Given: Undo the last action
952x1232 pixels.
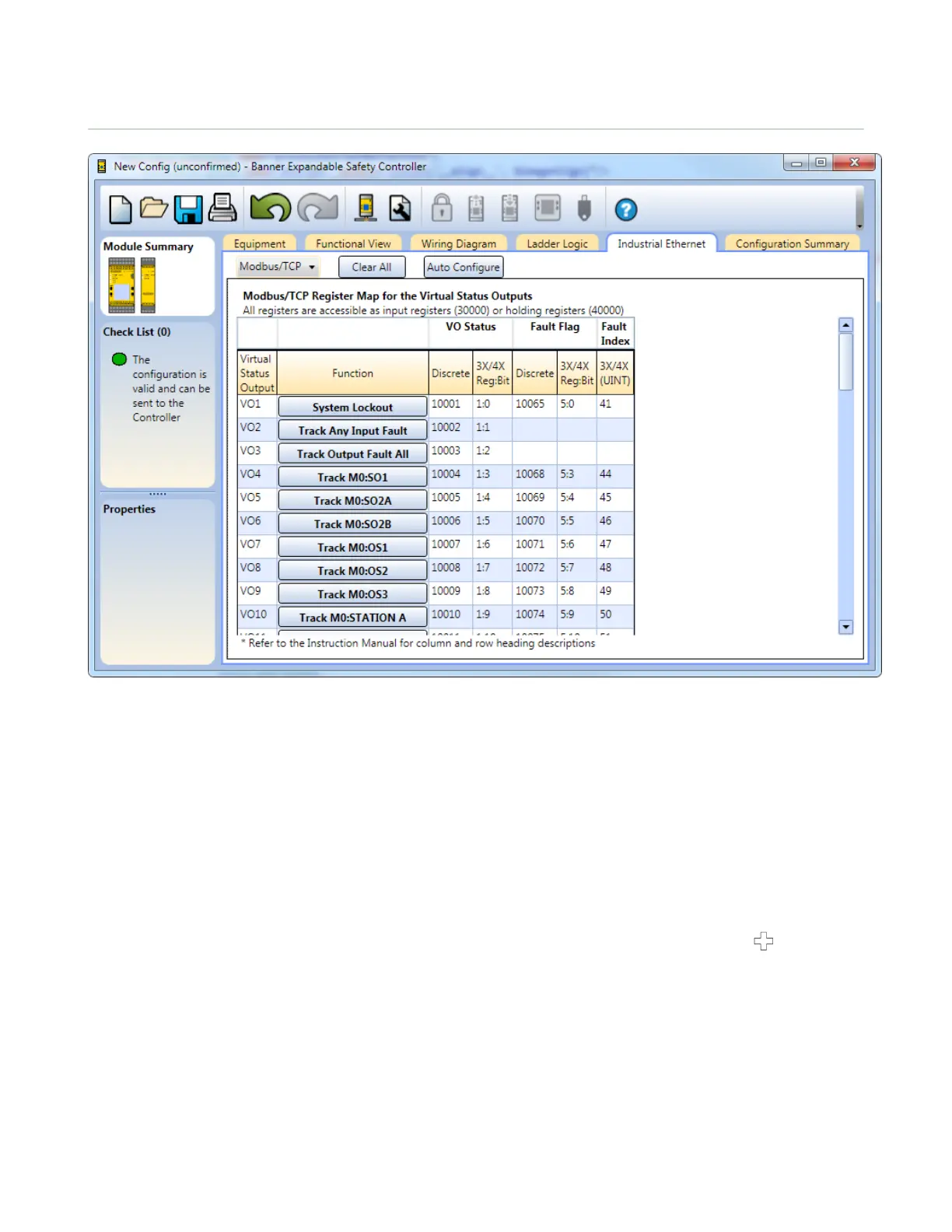Looking at the screenshot, I should 270,208.
